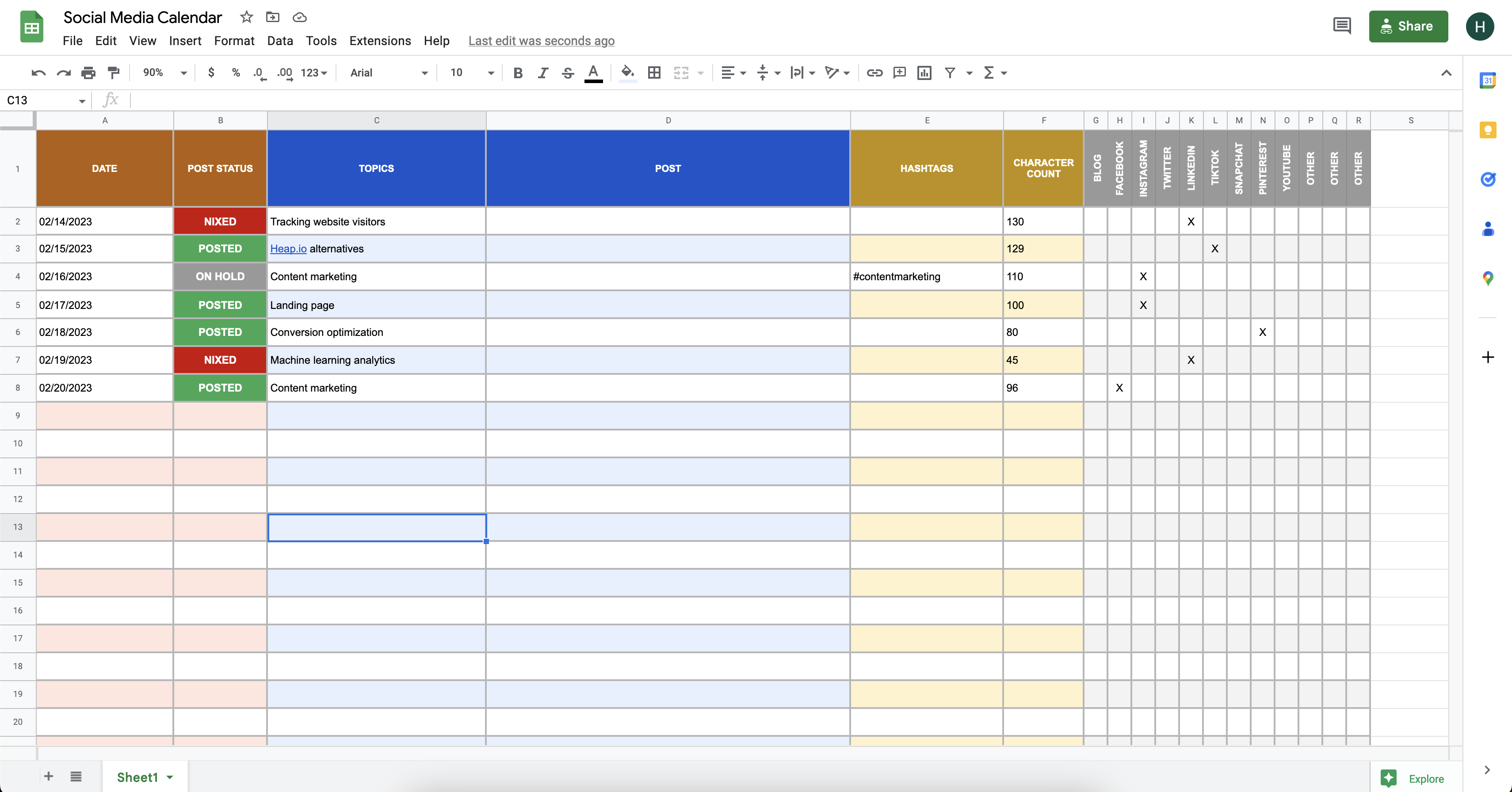
Task: Star the Social Media Calendar document
Action: pyautogui.click(x=247, y=17)
